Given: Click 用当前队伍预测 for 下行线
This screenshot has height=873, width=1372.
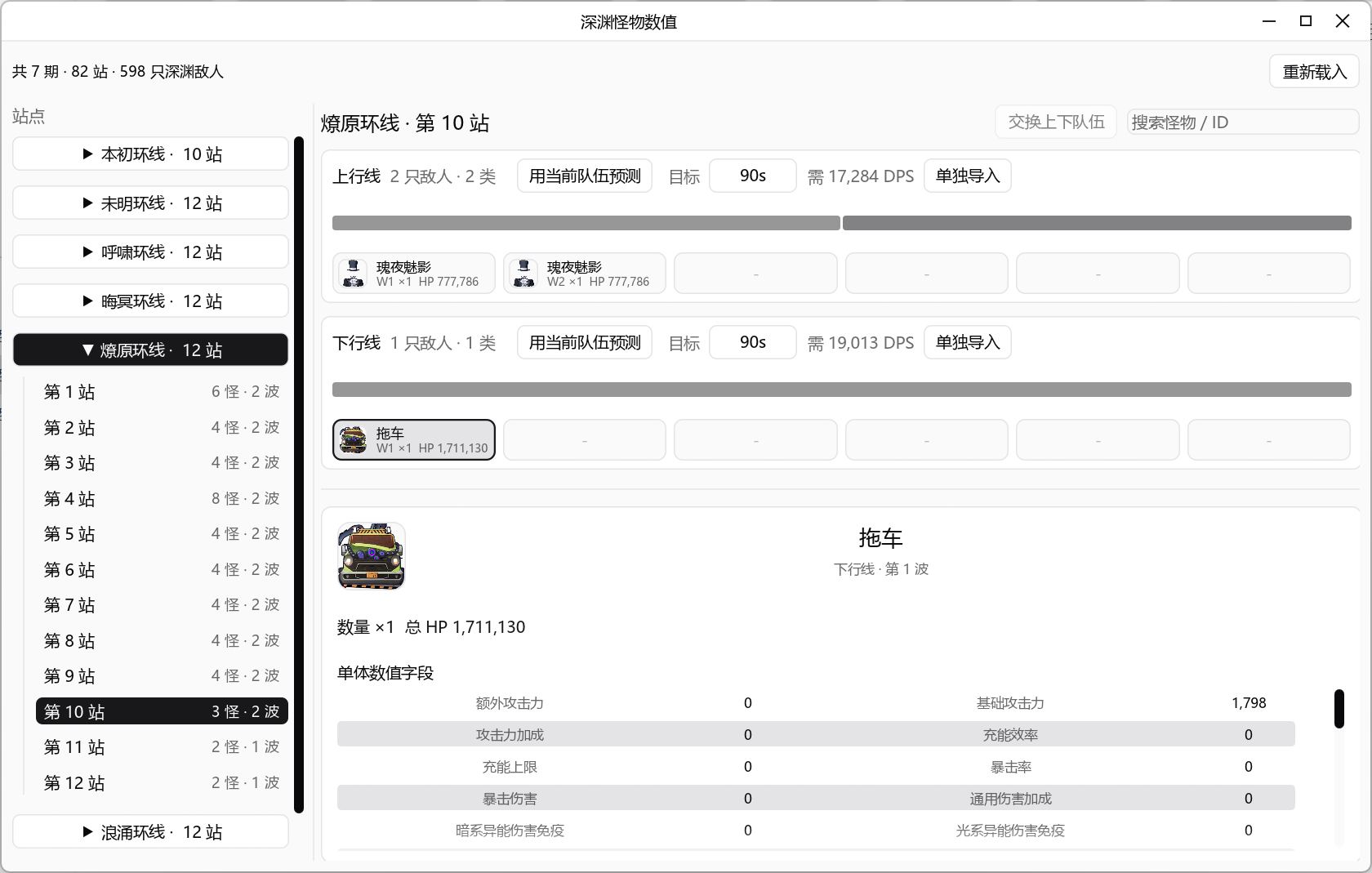Looking at the screenshot, I should click(585, 343).
